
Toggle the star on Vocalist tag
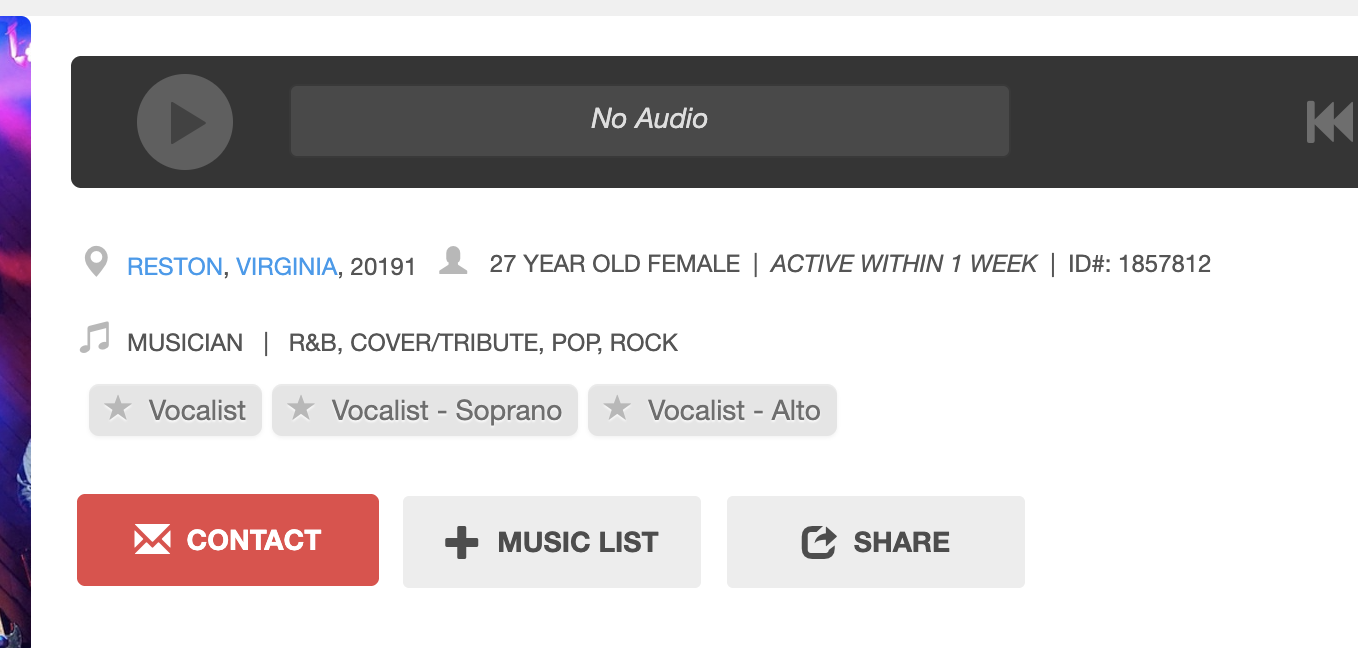pyautogui.click(x=118, y=408)
